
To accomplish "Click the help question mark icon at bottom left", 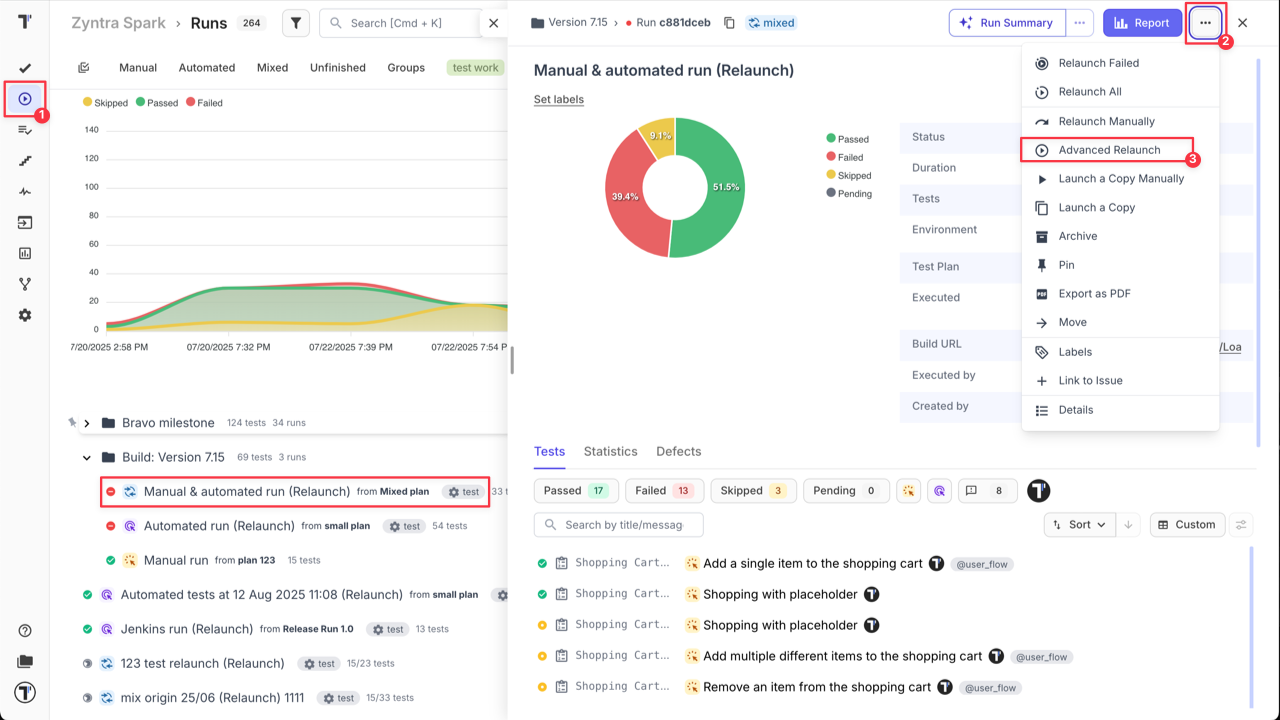I will [26, 630].
